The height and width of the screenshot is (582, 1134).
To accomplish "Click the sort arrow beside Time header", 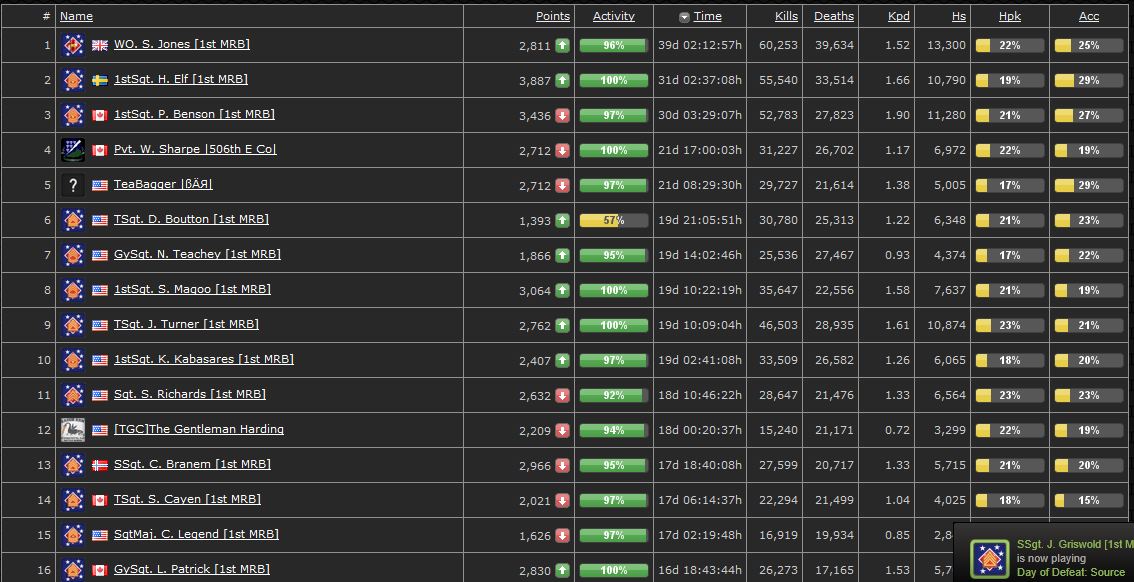I will (684, 17).
